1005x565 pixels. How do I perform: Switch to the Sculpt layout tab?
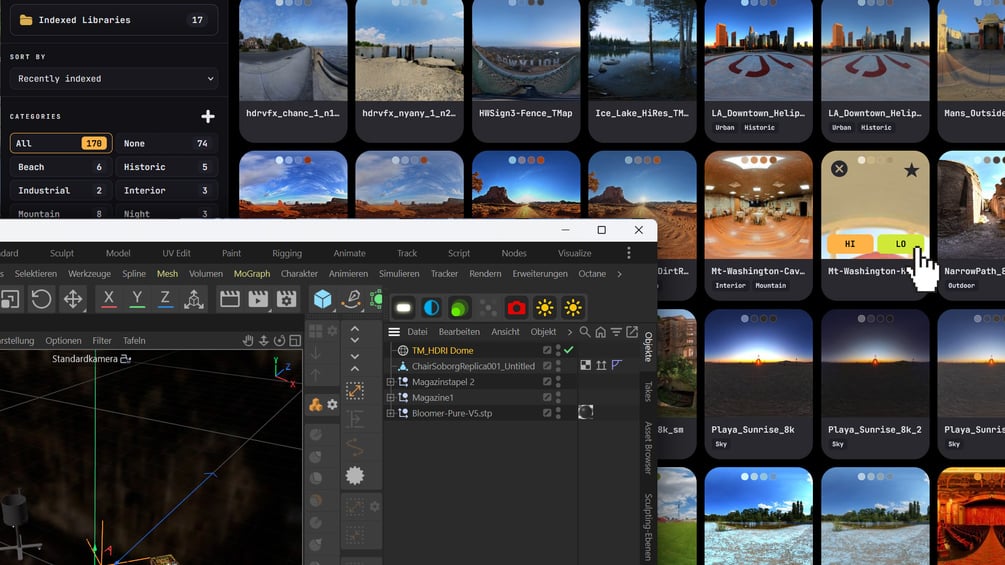coord(62,253)
